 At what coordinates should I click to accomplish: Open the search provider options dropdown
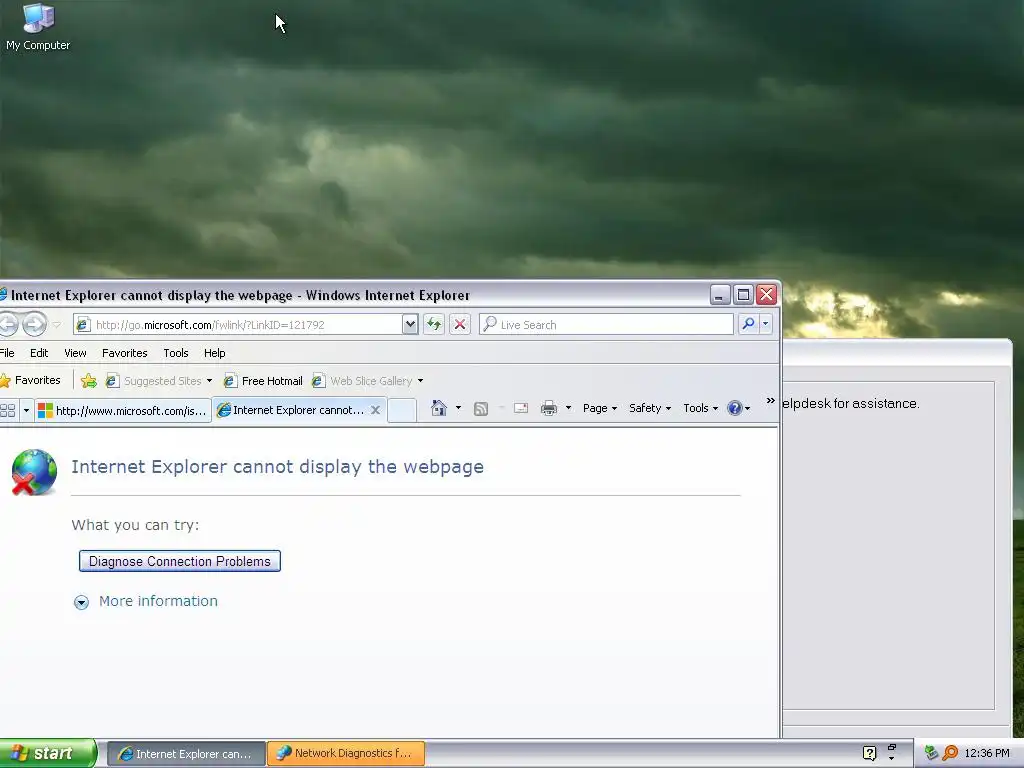coord(765,324)
